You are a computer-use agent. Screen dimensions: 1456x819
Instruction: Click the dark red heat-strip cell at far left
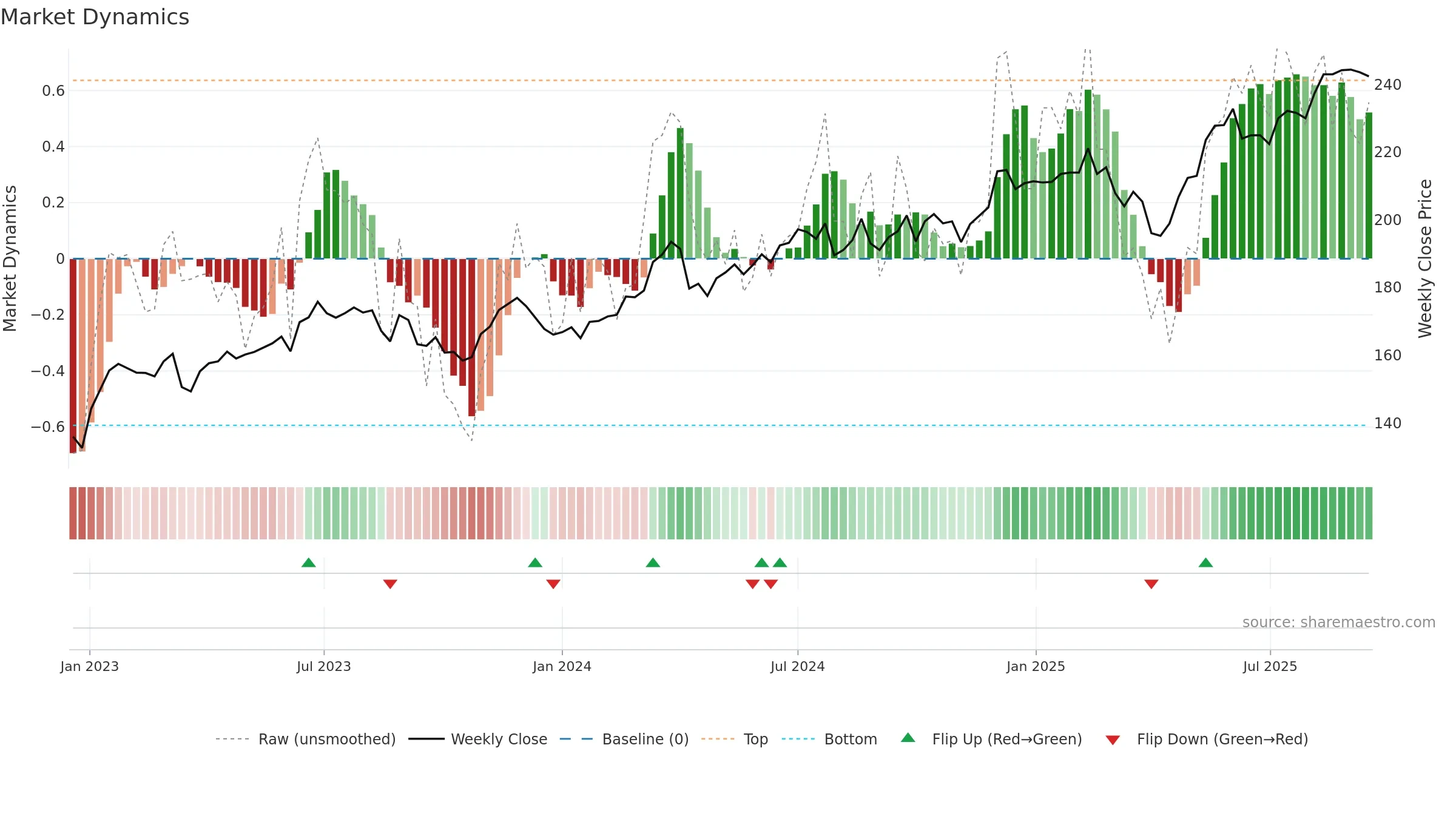[x=73, y=513]
